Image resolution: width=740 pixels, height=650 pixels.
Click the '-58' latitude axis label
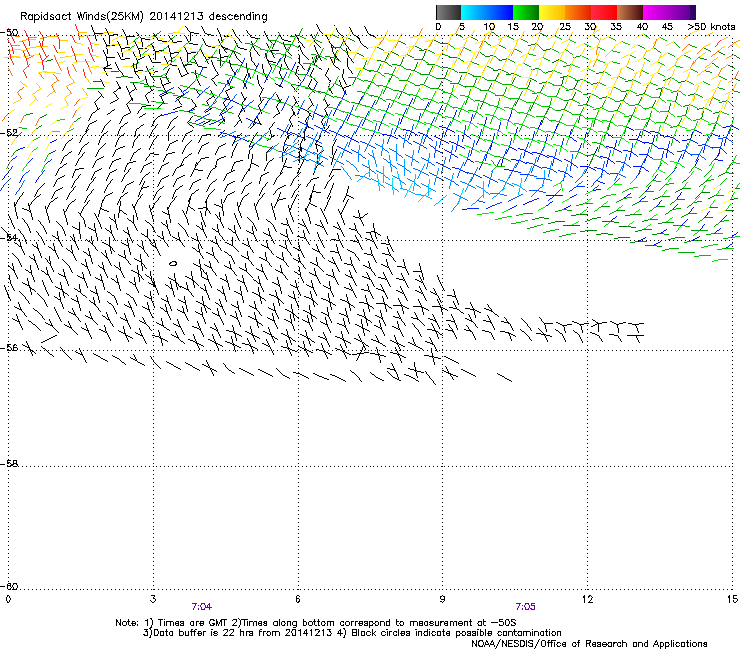(x=9, y=464)
